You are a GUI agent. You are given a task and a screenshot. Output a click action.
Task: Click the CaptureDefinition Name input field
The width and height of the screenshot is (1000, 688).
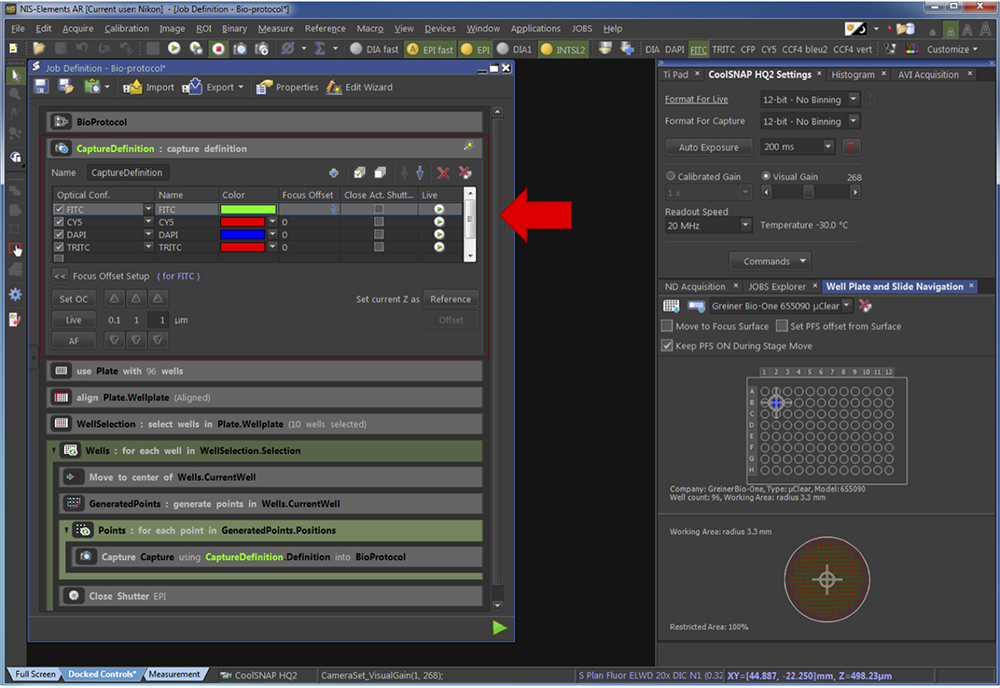pyautogui.click(x=128, y=173)
